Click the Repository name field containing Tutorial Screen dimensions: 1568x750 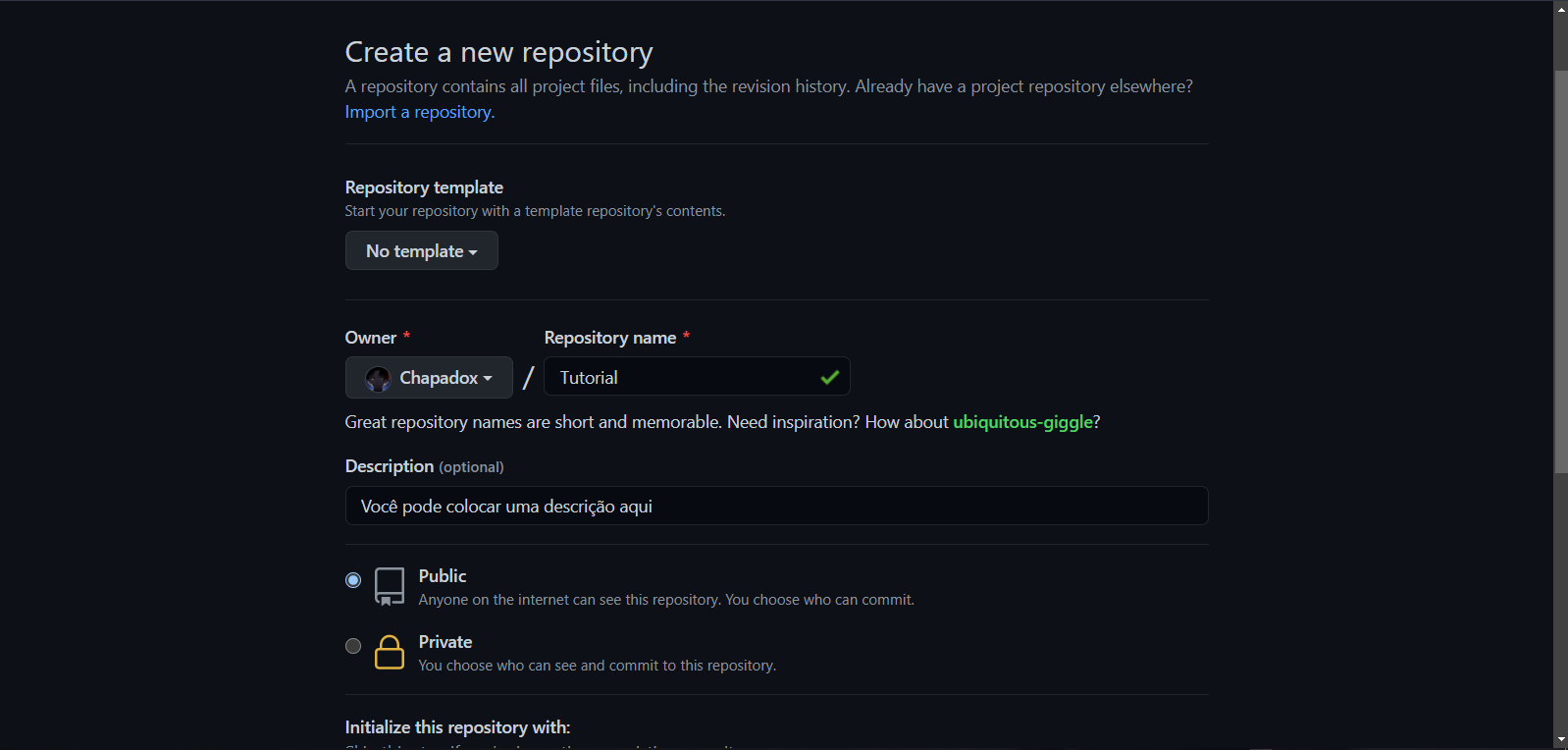pyautogui.click(x=697, y=377)
